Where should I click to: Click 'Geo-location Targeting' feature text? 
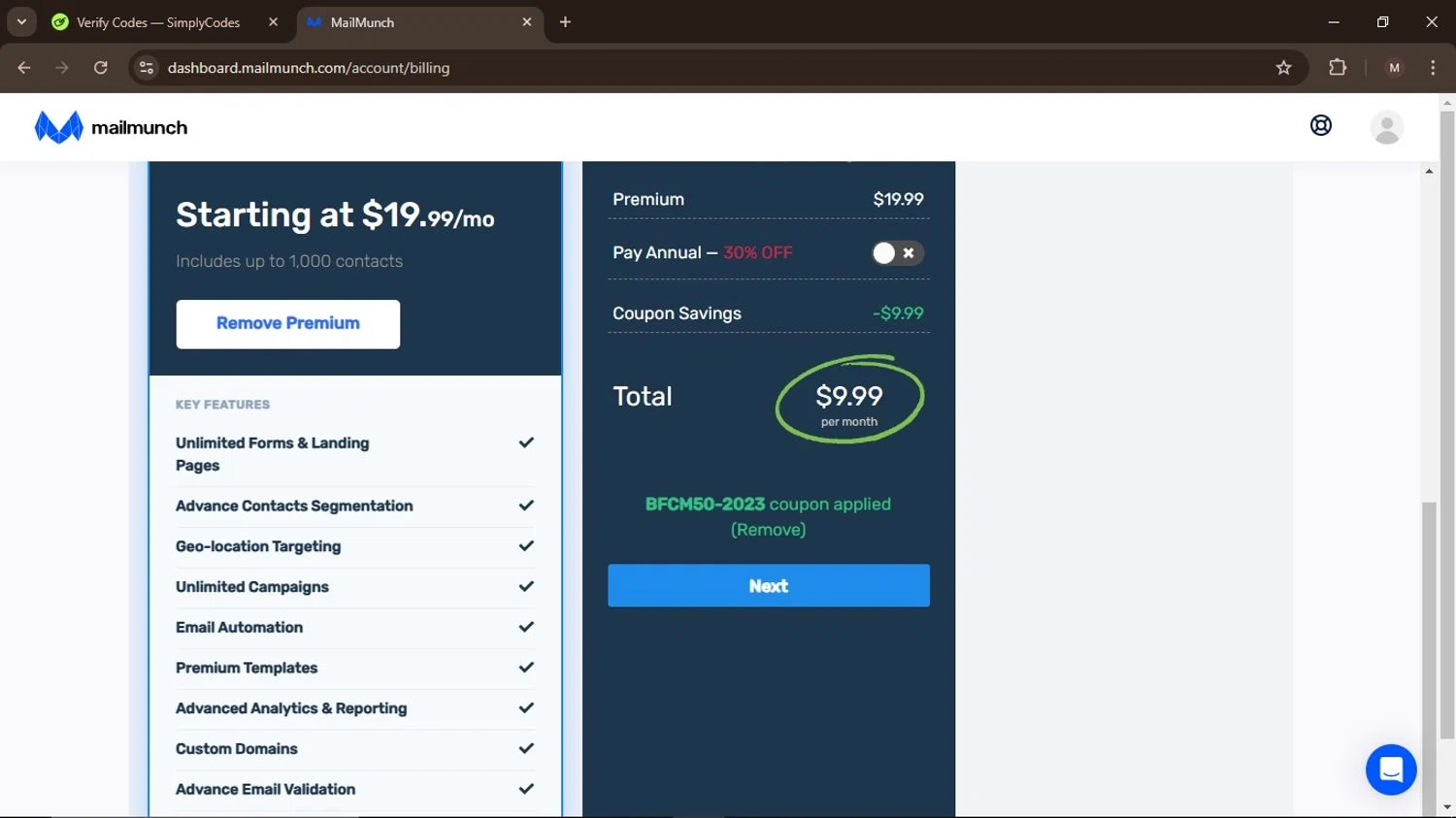[258, 546]
